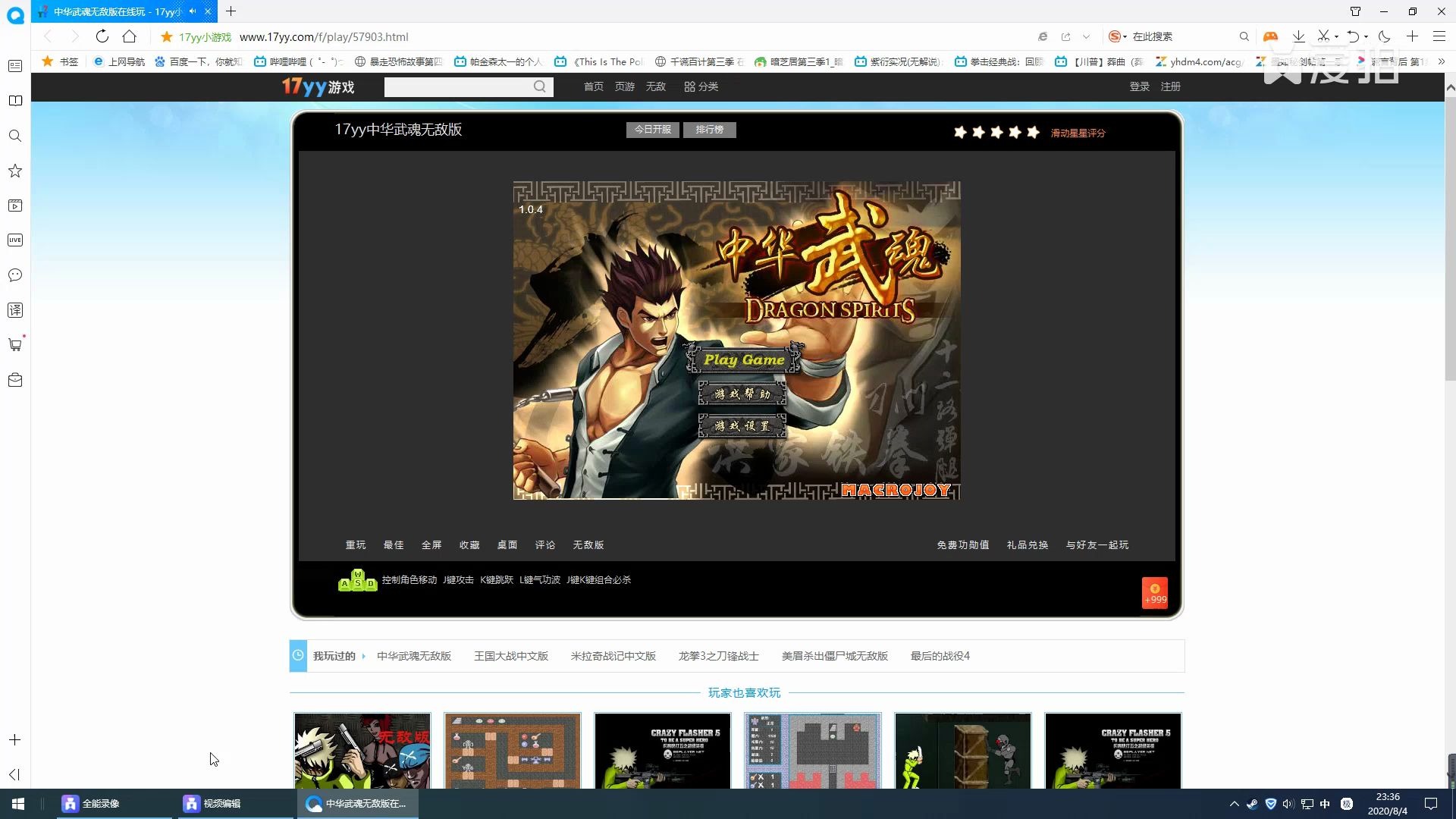Toggle the 收藏 favorite option
This screenshot has width=1456, height=819.
470,545
